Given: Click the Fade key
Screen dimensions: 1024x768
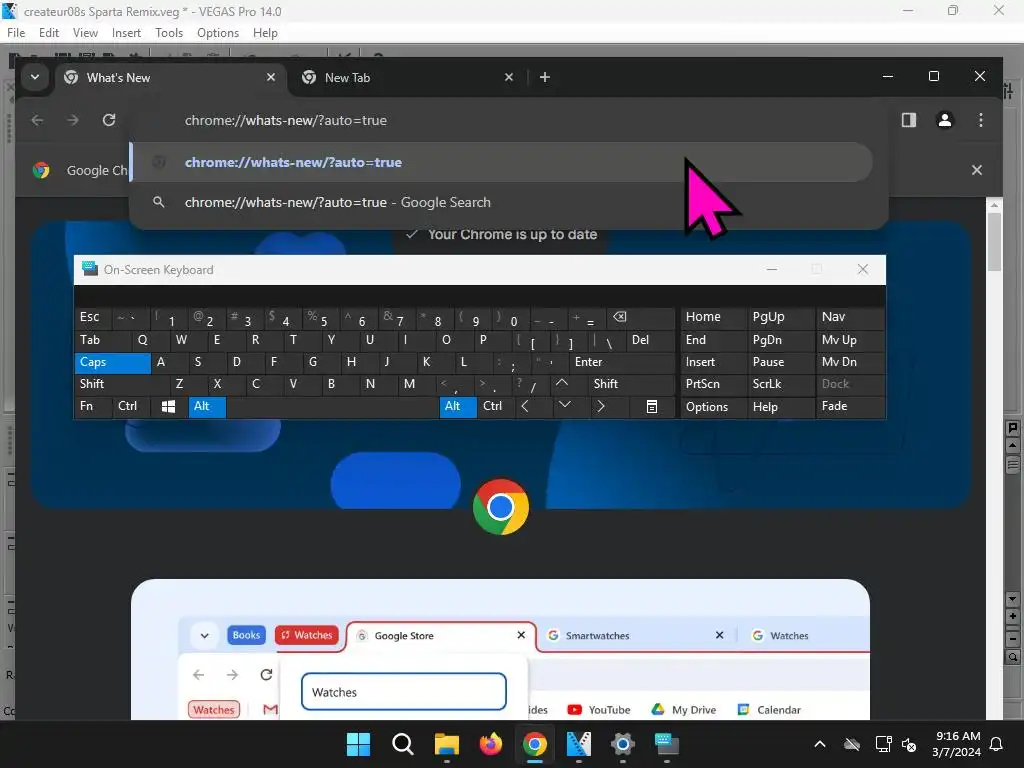Looking at the screenshot, I should 850,406.
